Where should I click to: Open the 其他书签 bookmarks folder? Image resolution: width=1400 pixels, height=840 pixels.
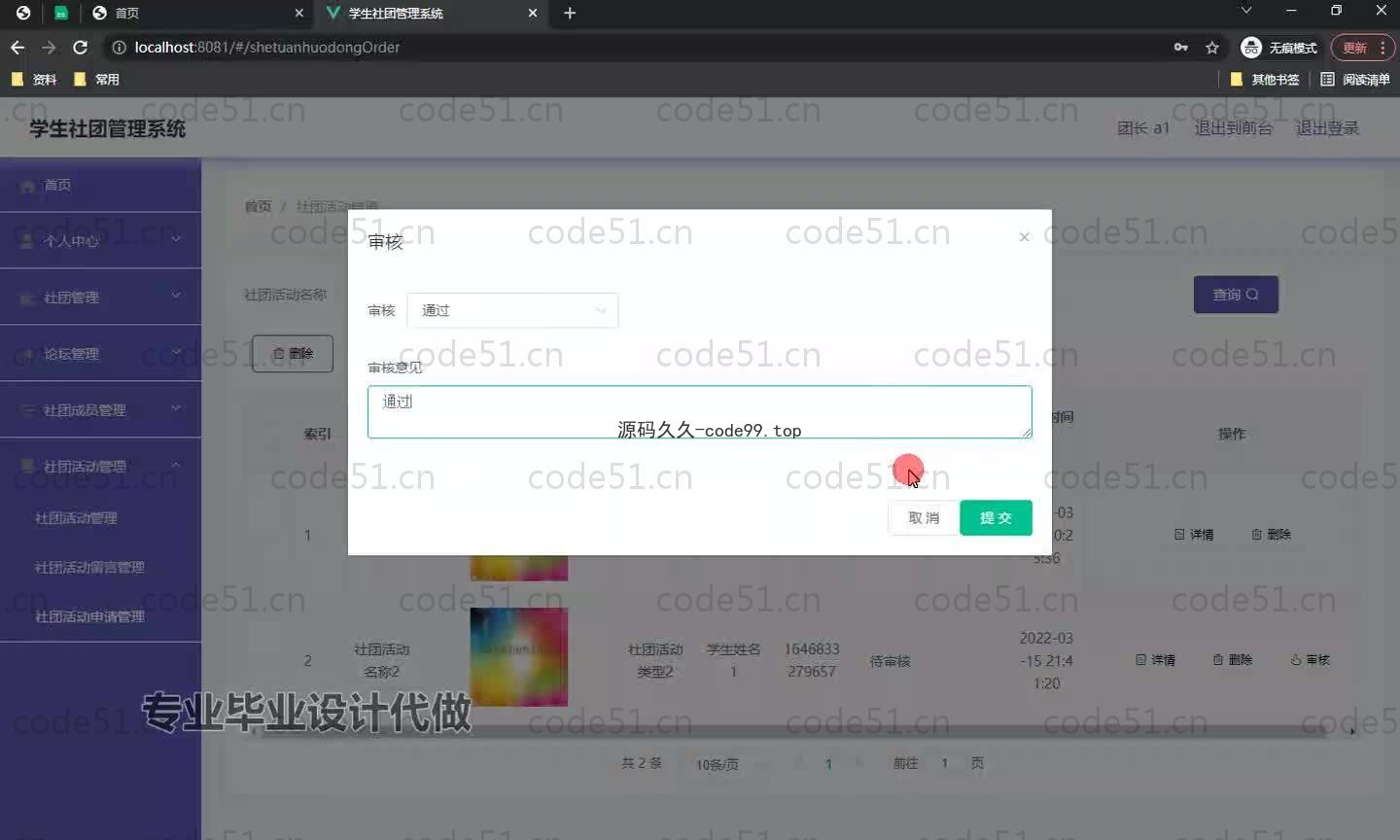click(x=1265, y=80)
